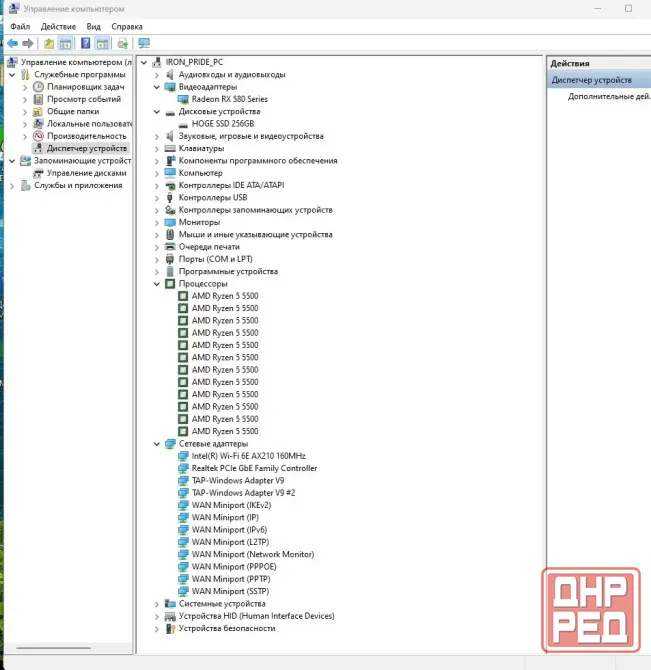The image size is (651, 670).
Task: Click the Local Users icon
Action: [x=38, y=124]
